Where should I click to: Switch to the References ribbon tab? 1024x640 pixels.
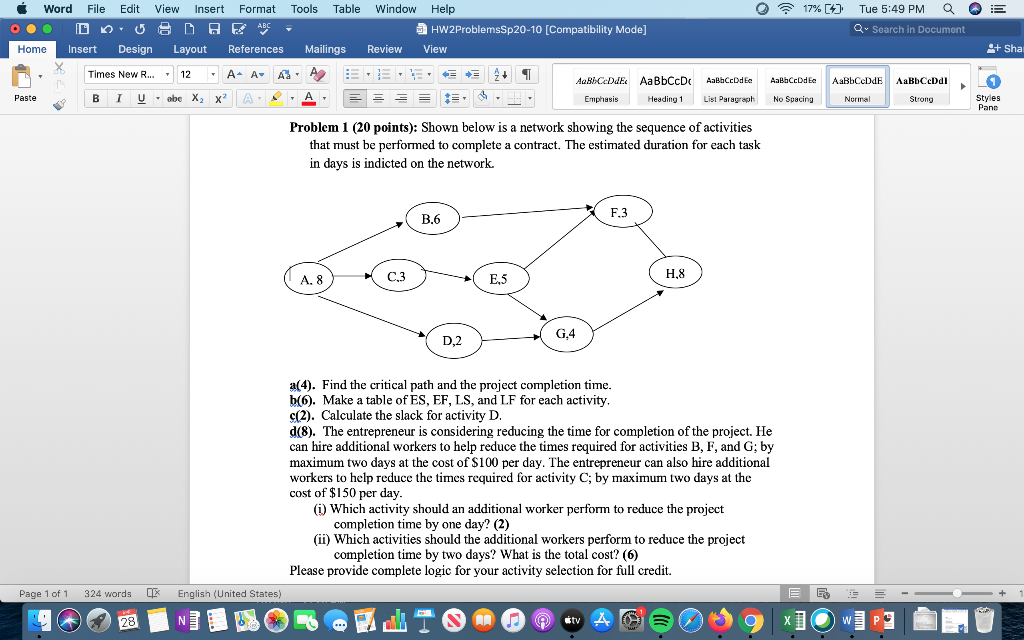pyautogui.click(x=255, y=49)
